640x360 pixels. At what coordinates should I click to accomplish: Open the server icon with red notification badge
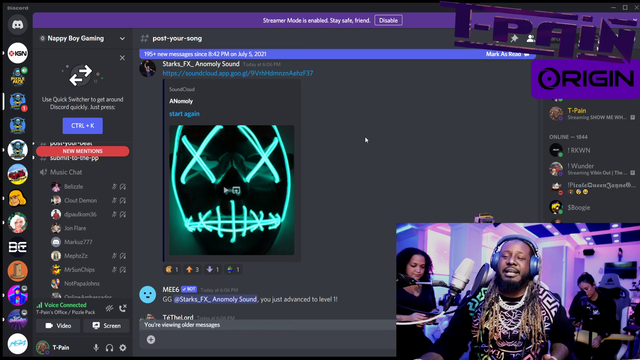18,101
